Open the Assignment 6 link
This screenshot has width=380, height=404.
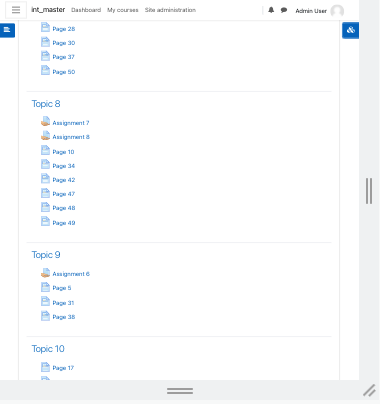[x=71, y=274]
